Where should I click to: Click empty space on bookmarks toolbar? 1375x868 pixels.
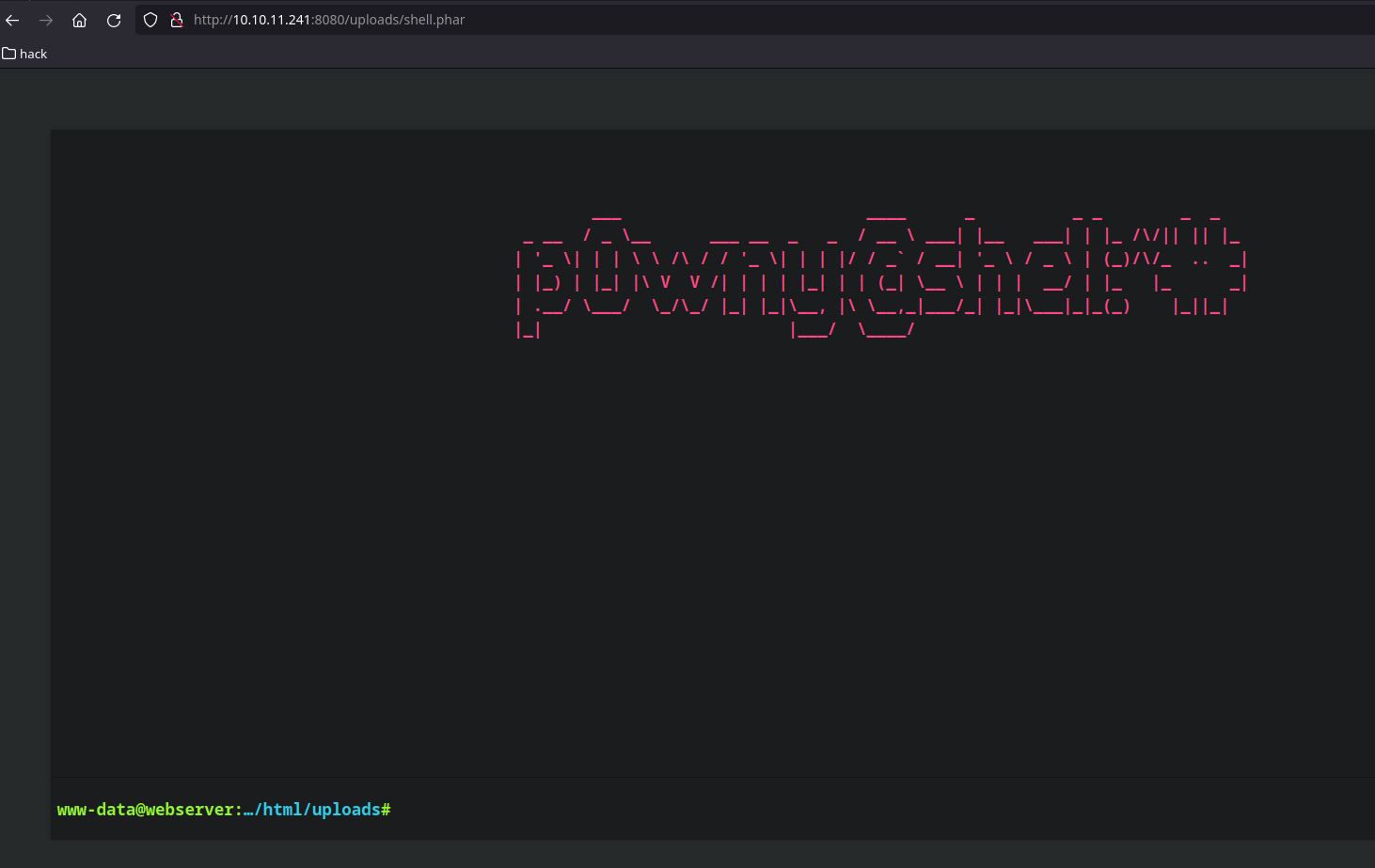tap(658, 54)
